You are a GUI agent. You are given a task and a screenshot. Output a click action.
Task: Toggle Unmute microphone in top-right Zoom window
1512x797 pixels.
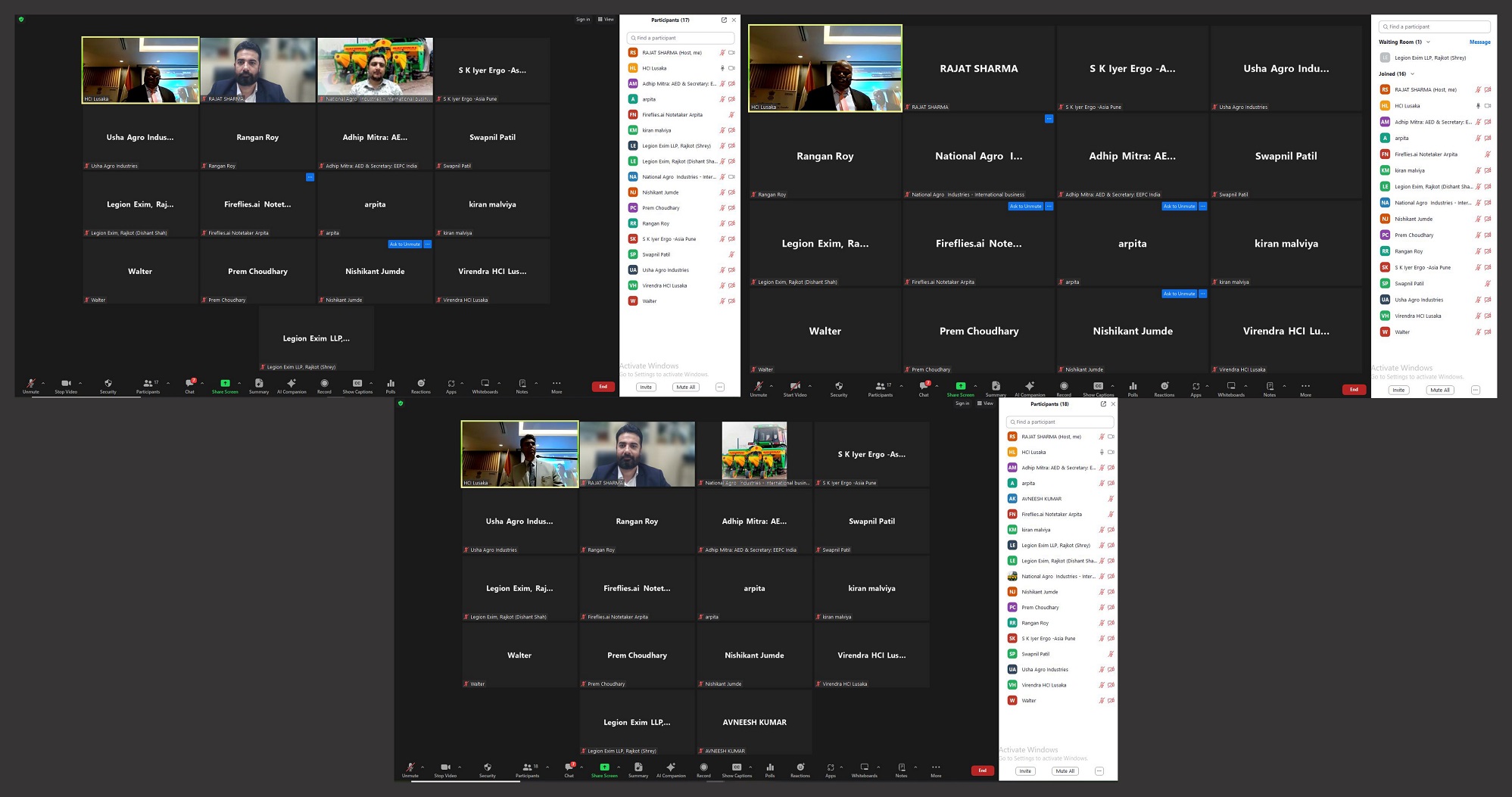[758, 389]
